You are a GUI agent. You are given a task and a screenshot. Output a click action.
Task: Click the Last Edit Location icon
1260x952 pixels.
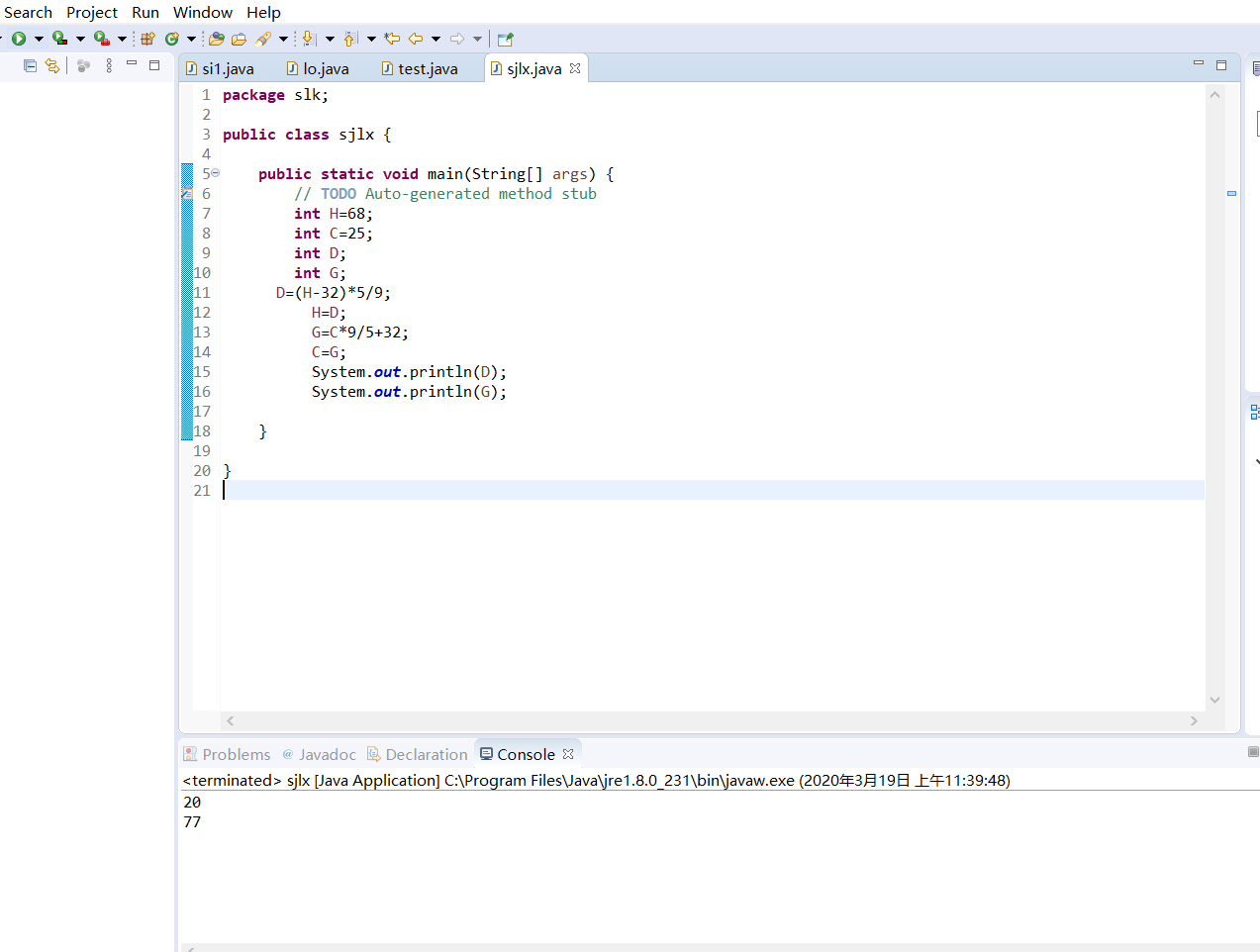point(392,39)
